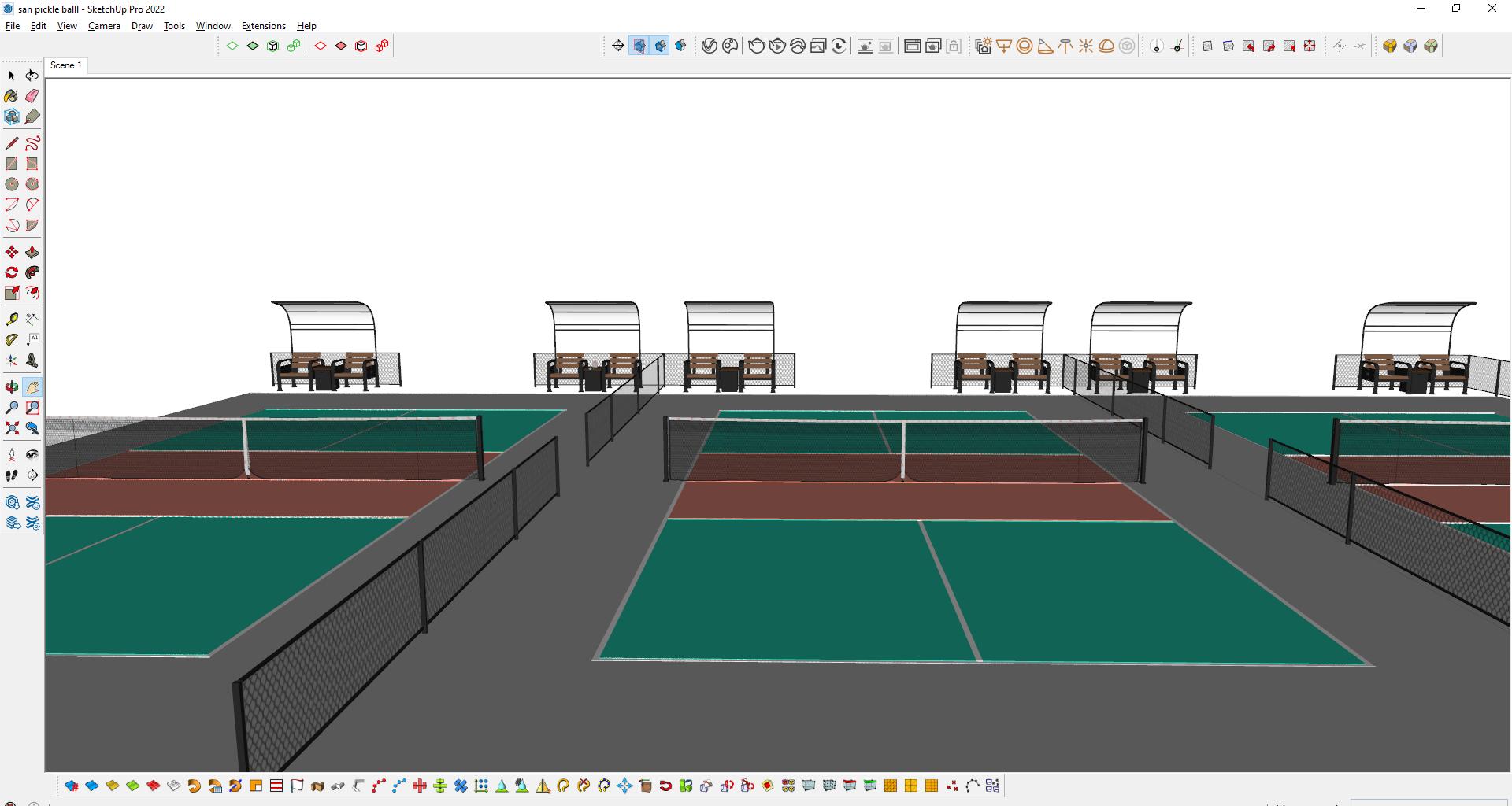1512x806 pixels.
Task: Open the Extensions menu
Action: (263, 26)
